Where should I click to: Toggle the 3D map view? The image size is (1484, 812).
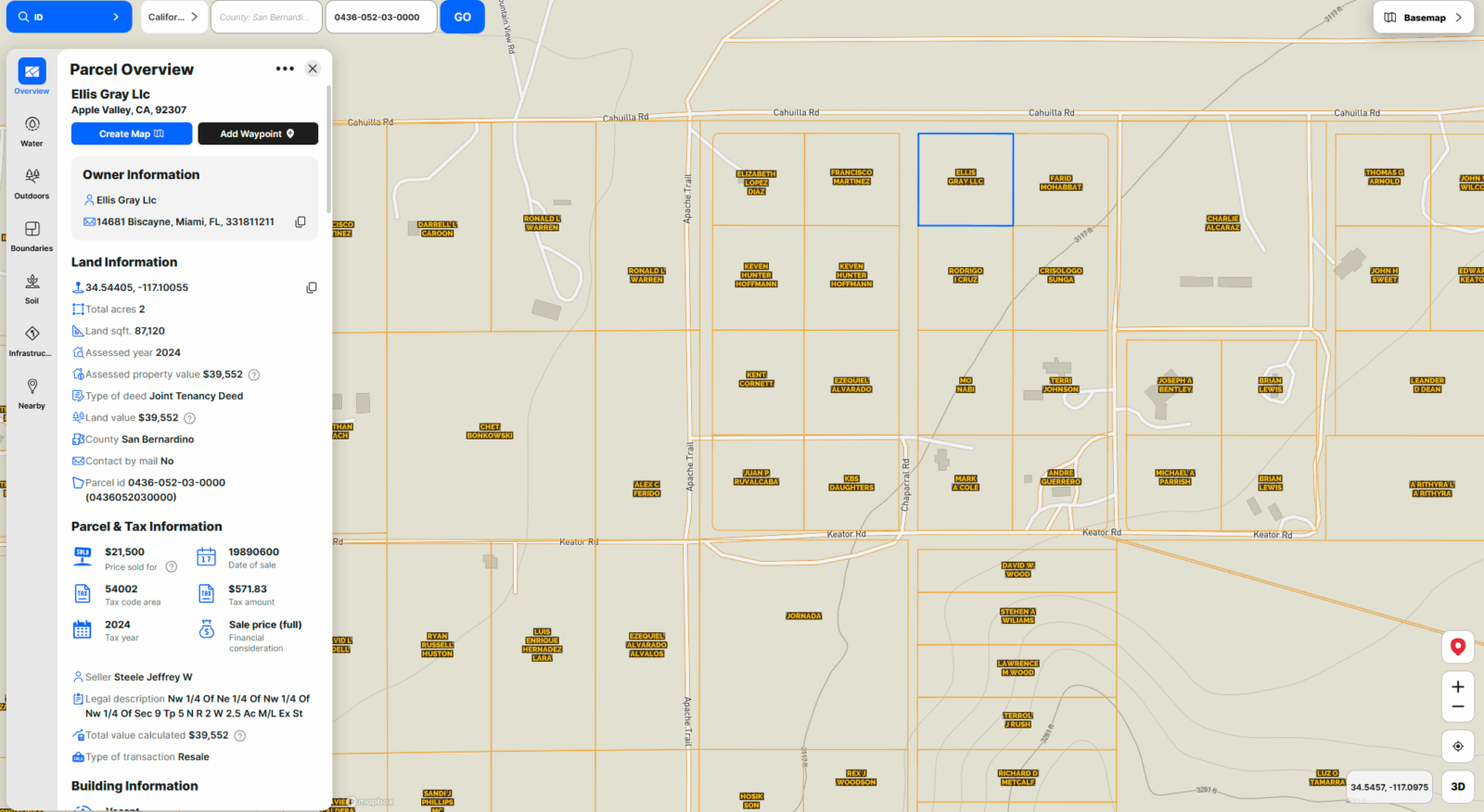pos(1457,787)
